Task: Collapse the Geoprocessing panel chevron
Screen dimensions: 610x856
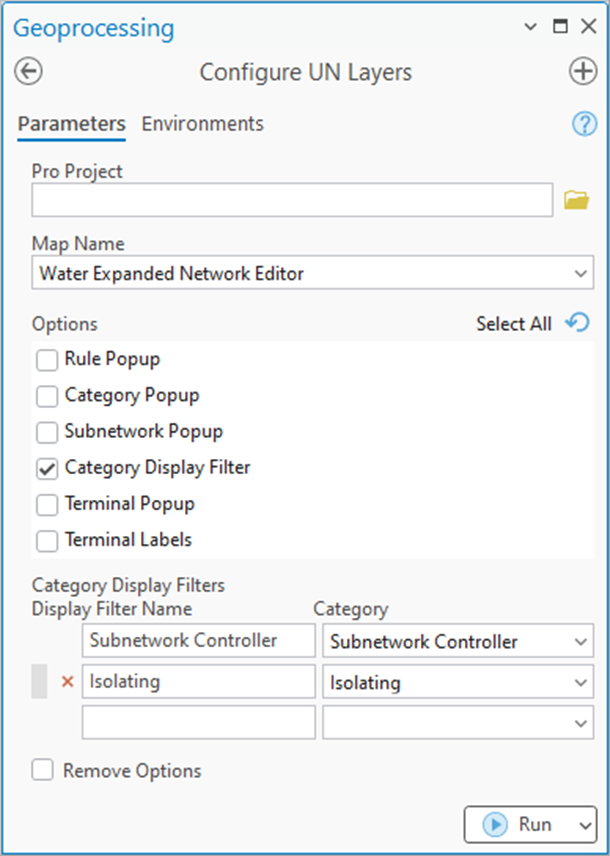Action: coord(529,27)
